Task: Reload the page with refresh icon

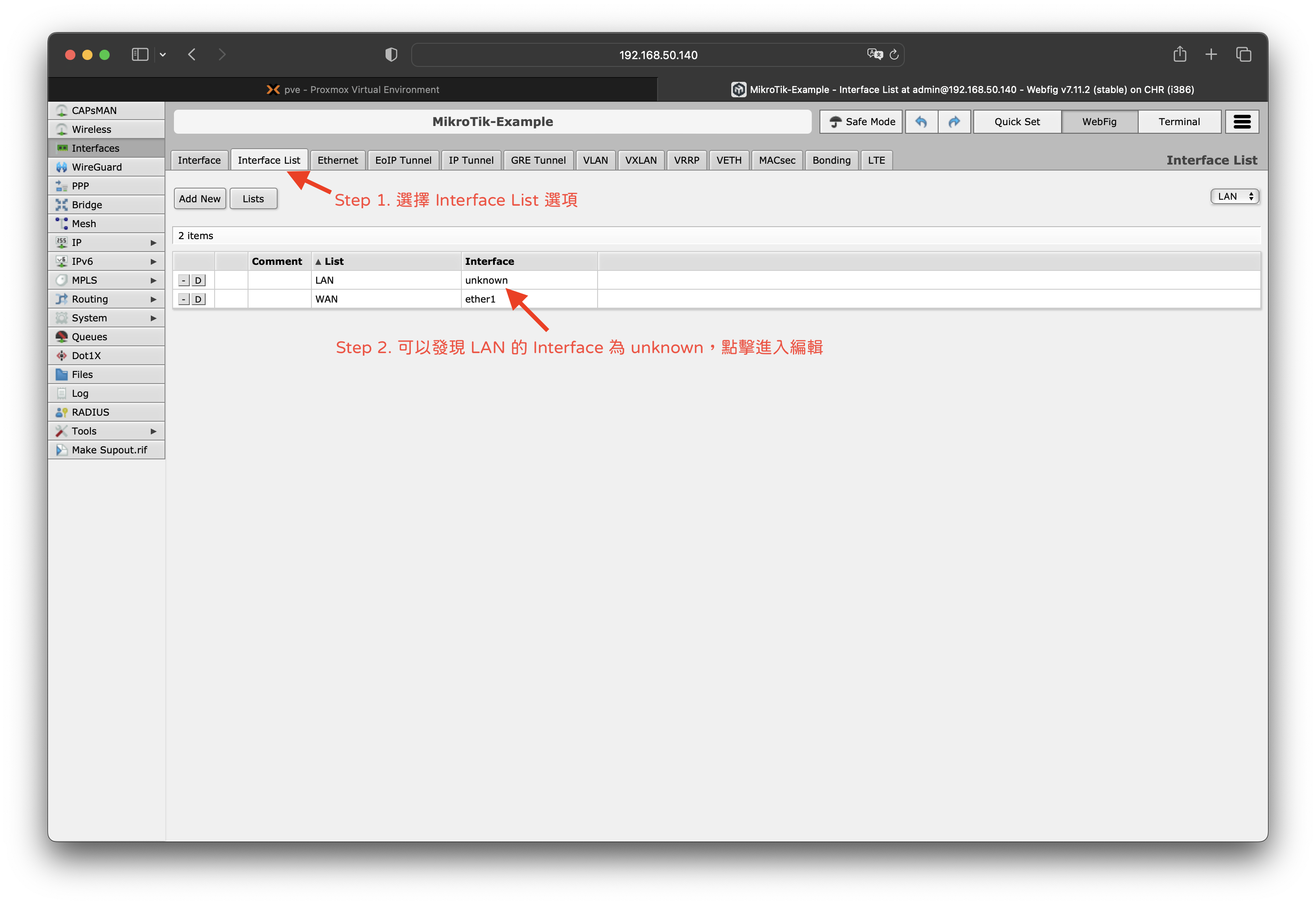Action: (x=894, y=54)
